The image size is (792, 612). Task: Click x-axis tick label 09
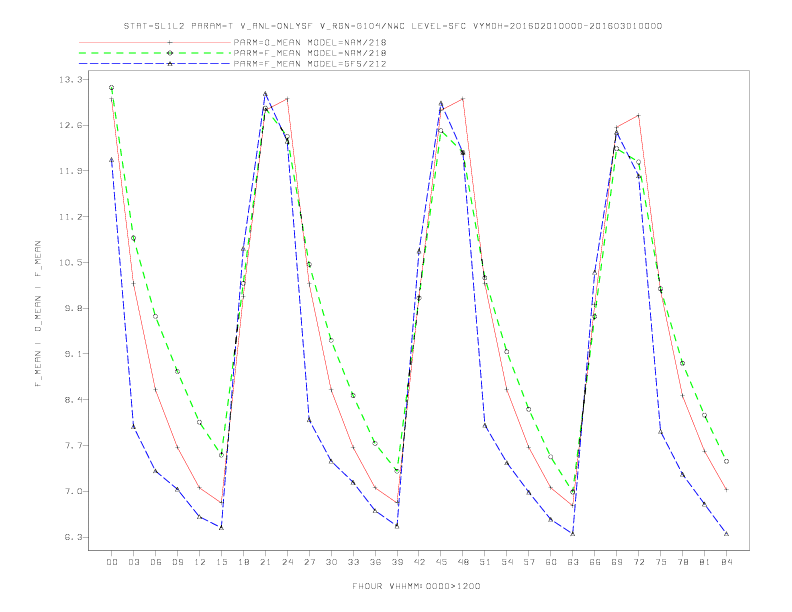click(178, 562)
